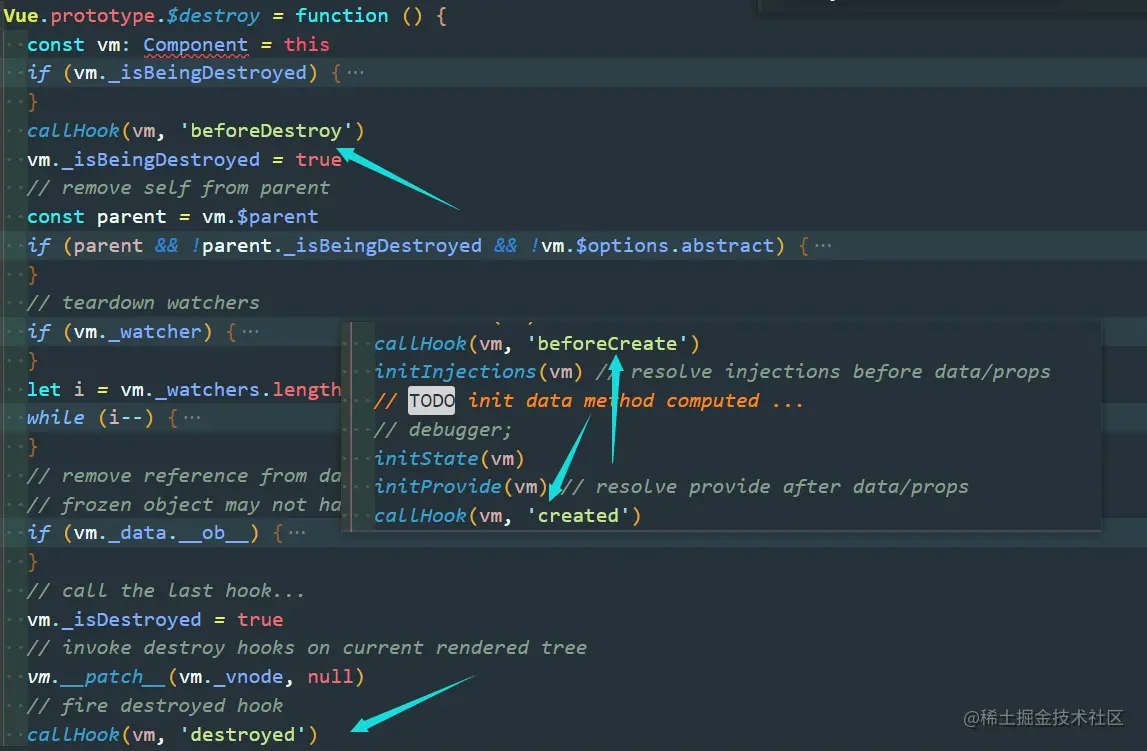1147x751 pixels.
Task: Click the __patch__ method name
Action: coord(113,677)
